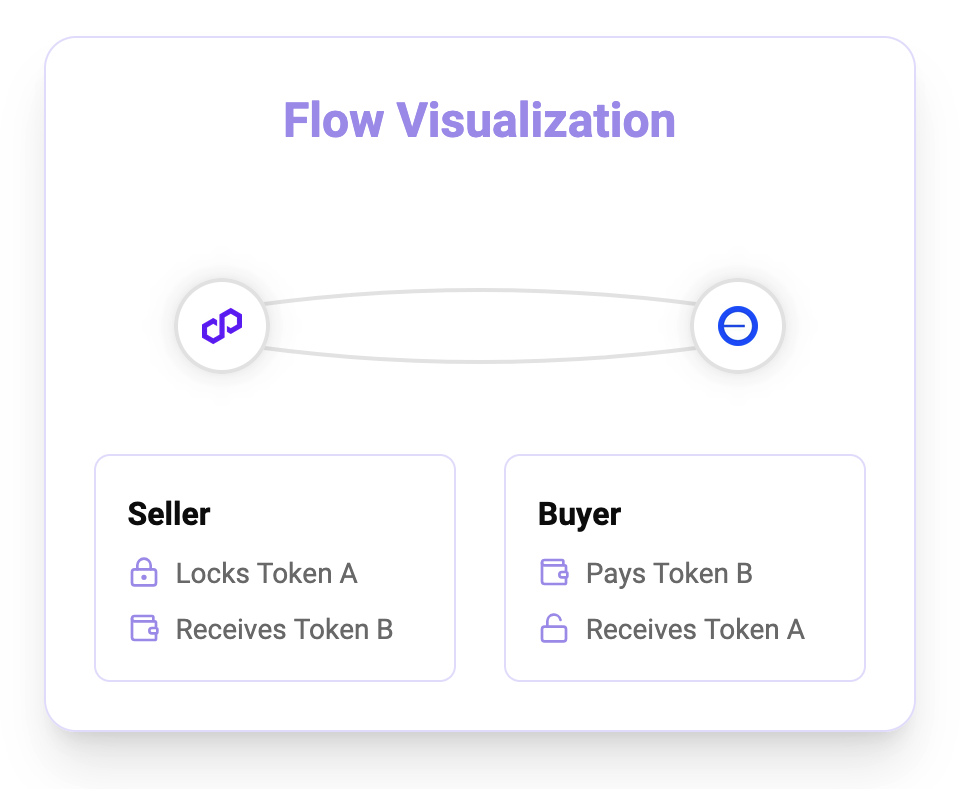
Task: Click the unlock icon beside Receives Token A
Action: pyautogui.click(x=554, y=629)
